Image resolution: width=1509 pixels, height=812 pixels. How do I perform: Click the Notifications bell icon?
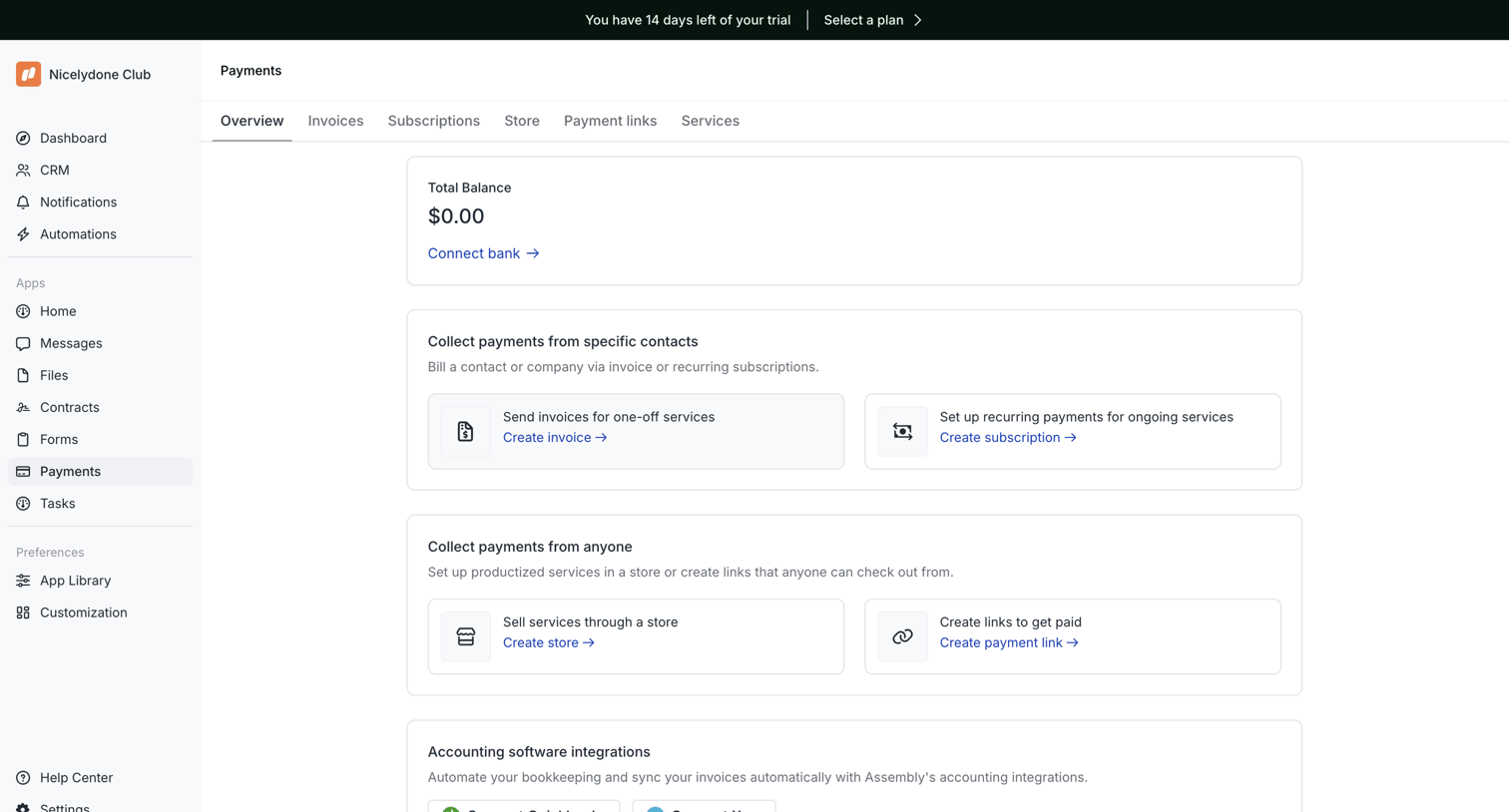(x=23, y=202)
